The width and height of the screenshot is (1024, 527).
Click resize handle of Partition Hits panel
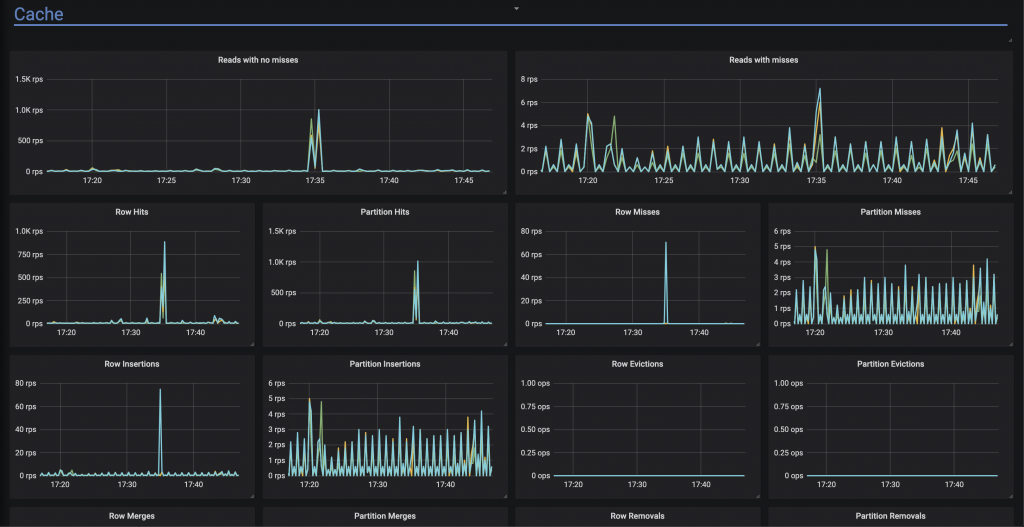[504, 343]
